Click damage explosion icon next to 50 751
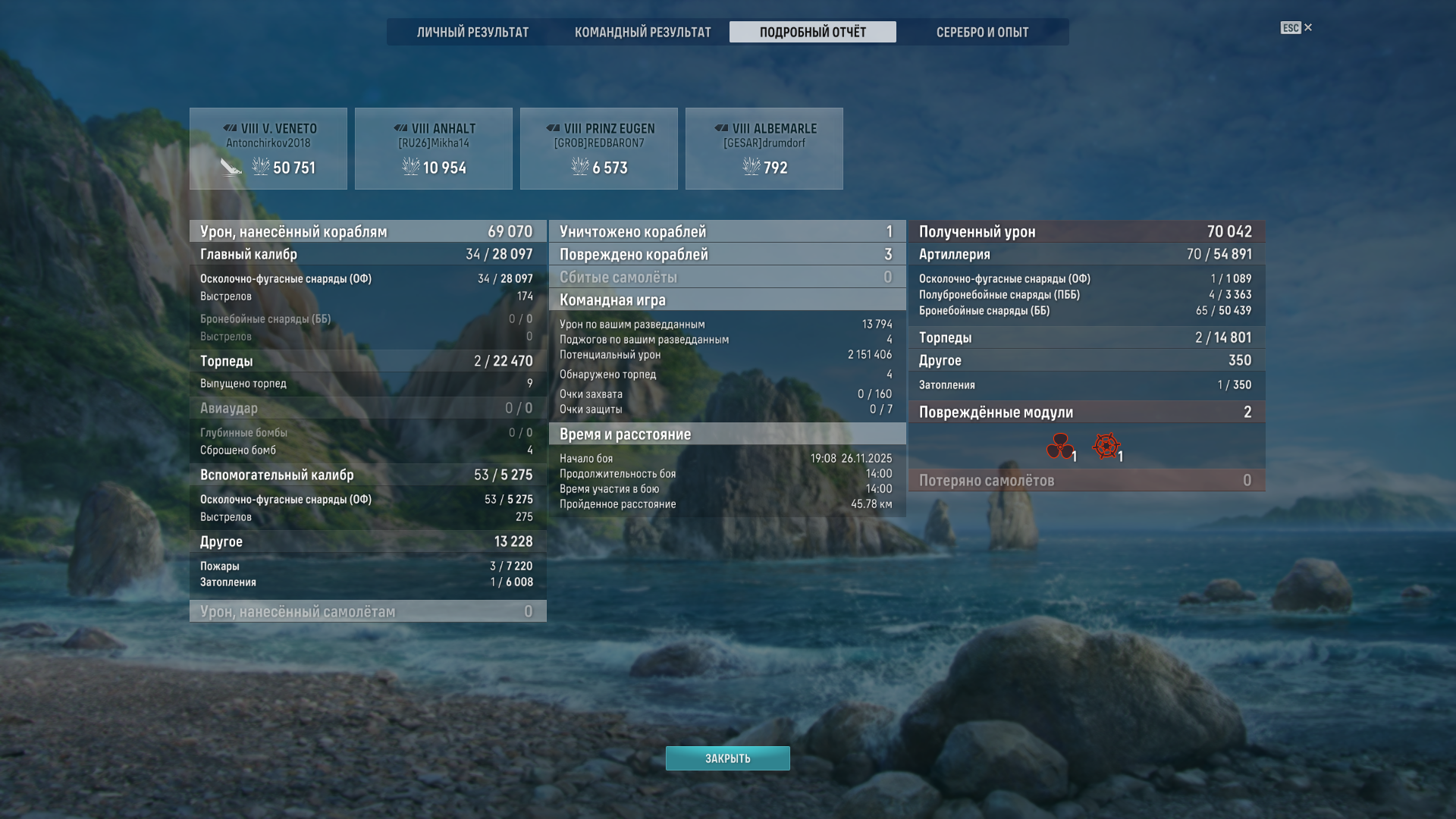Viewport: 1456px width, 819px height. pyautogui.click(x=261, y=167)
